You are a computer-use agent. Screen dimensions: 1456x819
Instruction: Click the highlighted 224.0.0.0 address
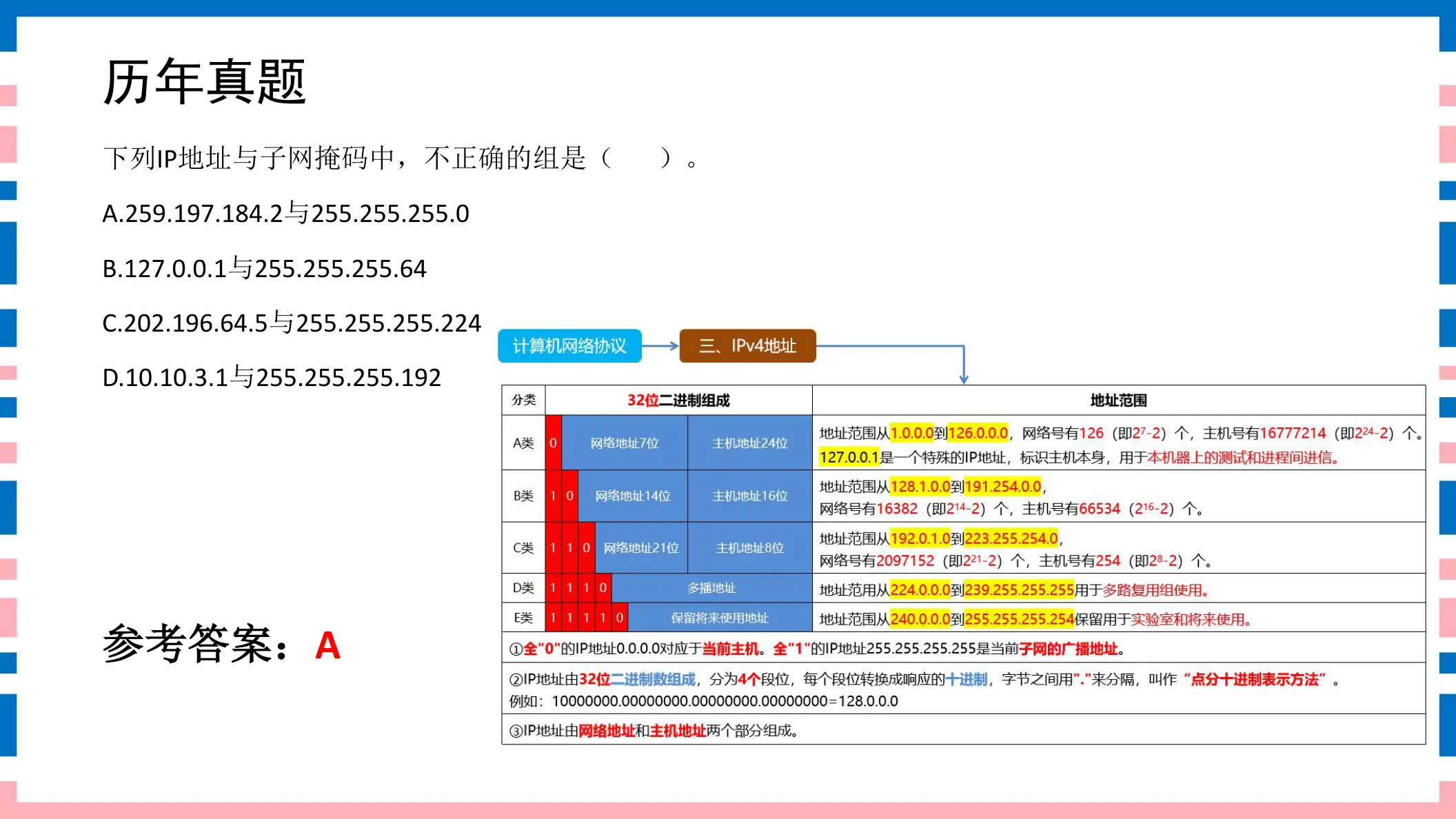point(920,590)
